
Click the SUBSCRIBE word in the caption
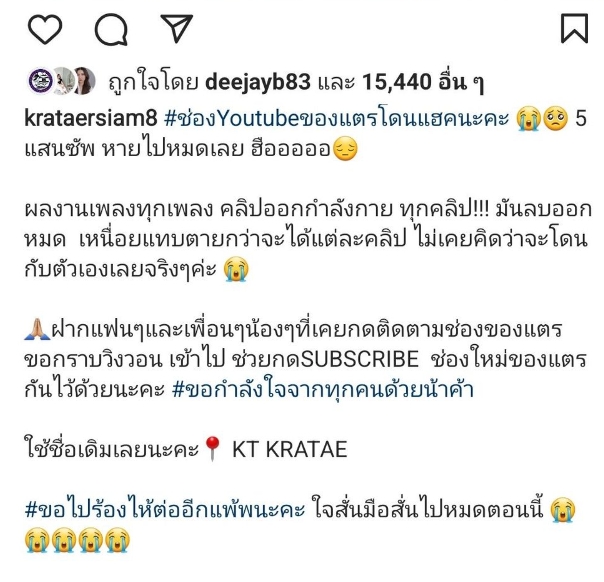[x=359, y=359]
